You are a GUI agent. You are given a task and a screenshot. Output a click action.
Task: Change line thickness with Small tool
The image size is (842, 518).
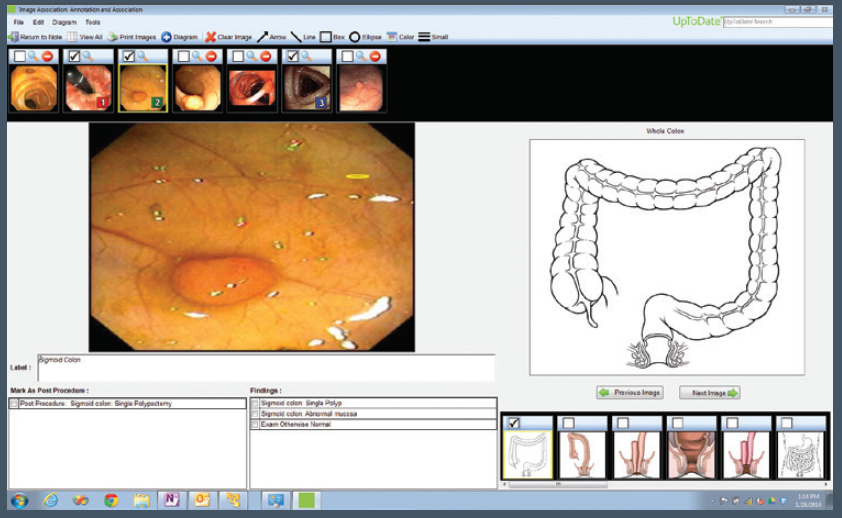[x=433, y=37]
